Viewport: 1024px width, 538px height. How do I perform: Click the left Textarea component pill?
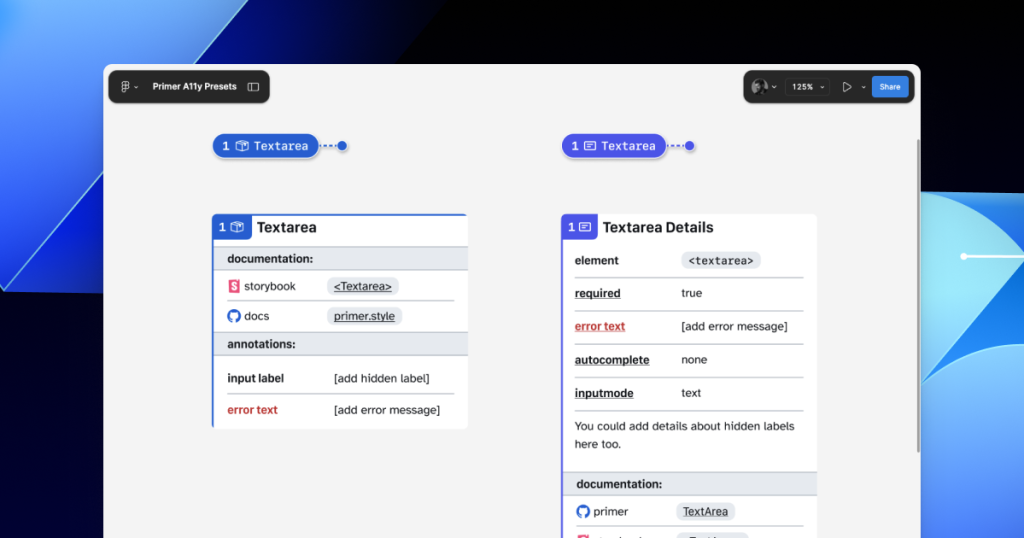[x=265, y=146]
